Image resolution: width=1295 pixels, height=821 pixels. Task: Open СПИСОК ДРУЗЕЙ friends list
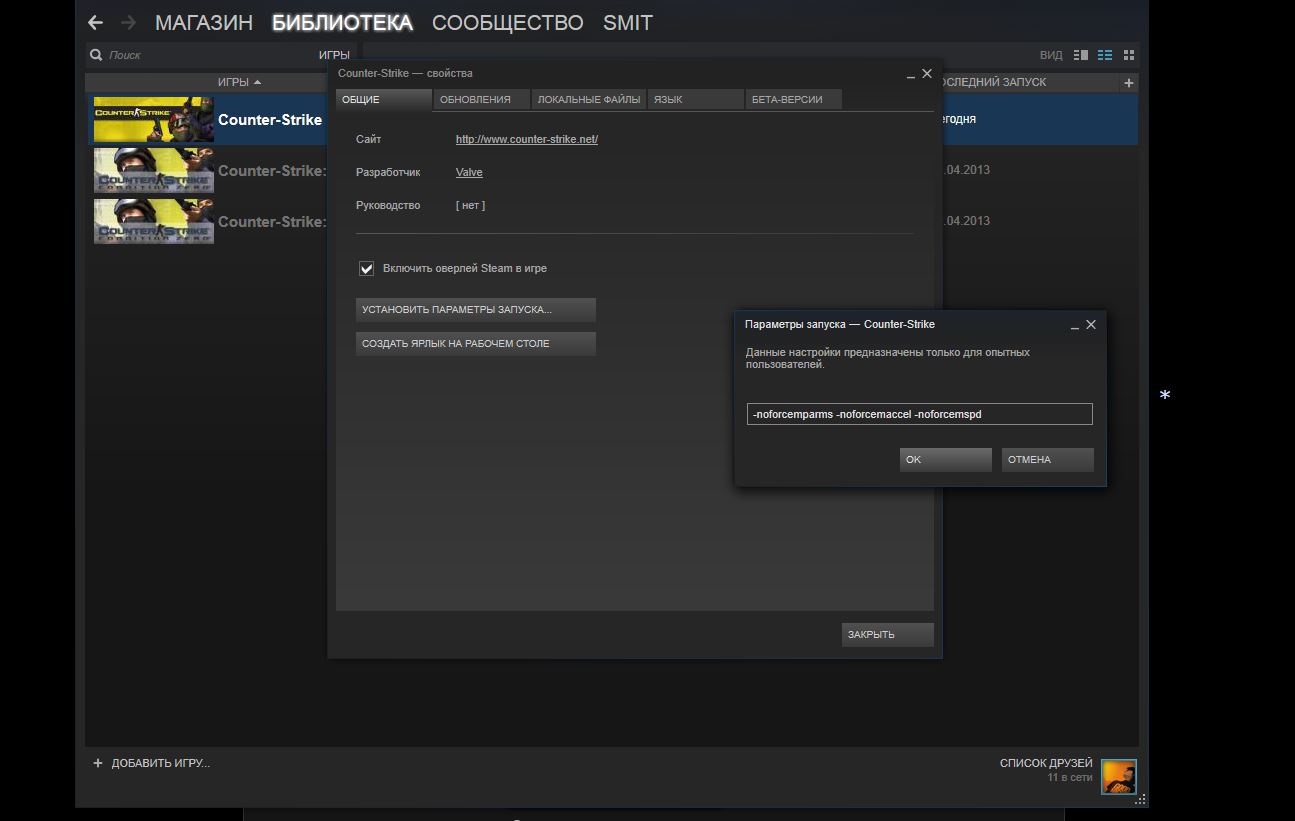coord(1046,763)
